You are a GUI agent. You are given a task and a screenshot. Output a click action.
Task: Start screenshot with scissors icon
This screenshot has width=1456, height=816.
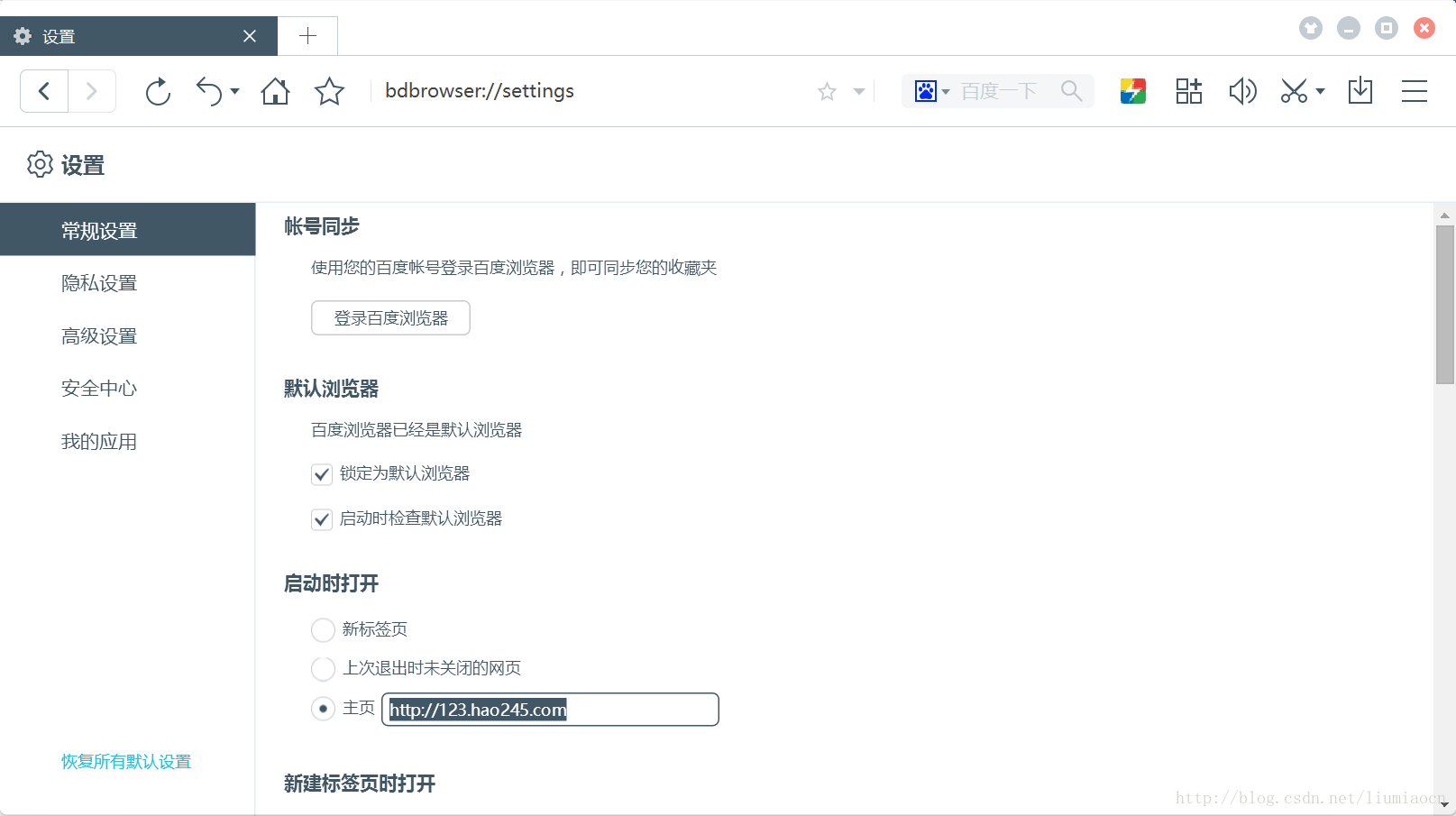click(1295, 91)
